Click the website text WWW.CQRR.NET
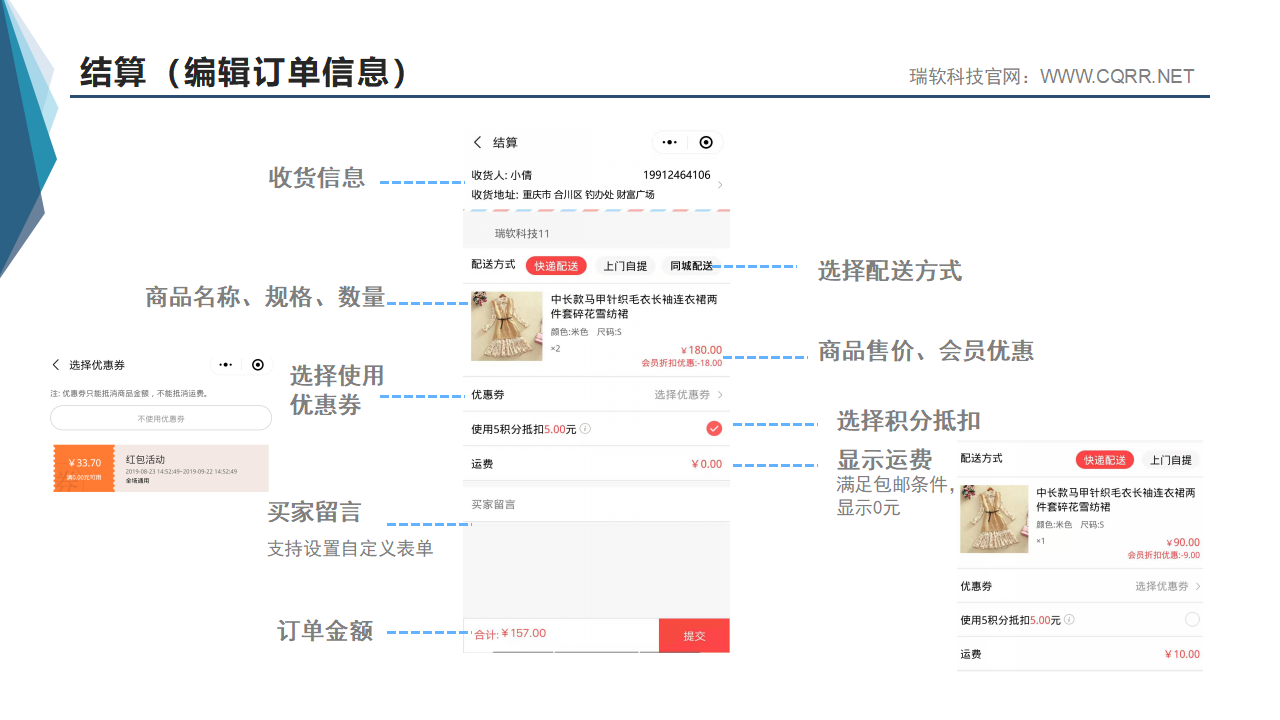The height and width of the screenshot is (720, 1280). [x=1117, y=76]
